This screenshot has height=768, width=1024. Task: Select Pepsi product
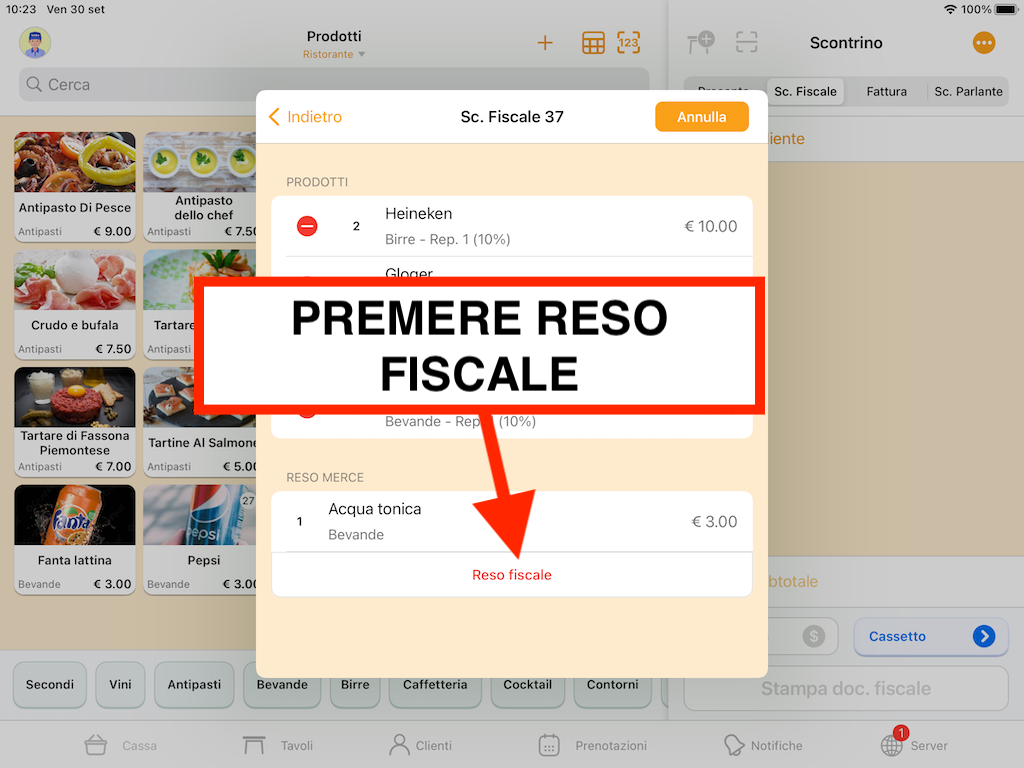point(200,539)
